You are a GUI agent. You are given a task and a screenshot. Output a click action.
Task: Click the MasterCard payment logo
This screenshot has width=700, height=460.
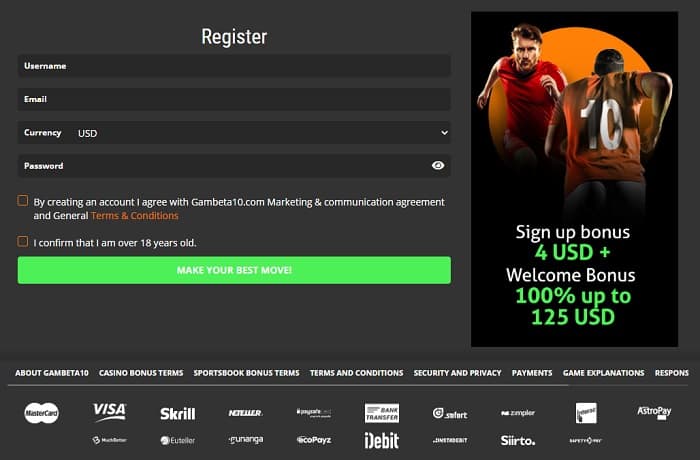tap(42, 413)
